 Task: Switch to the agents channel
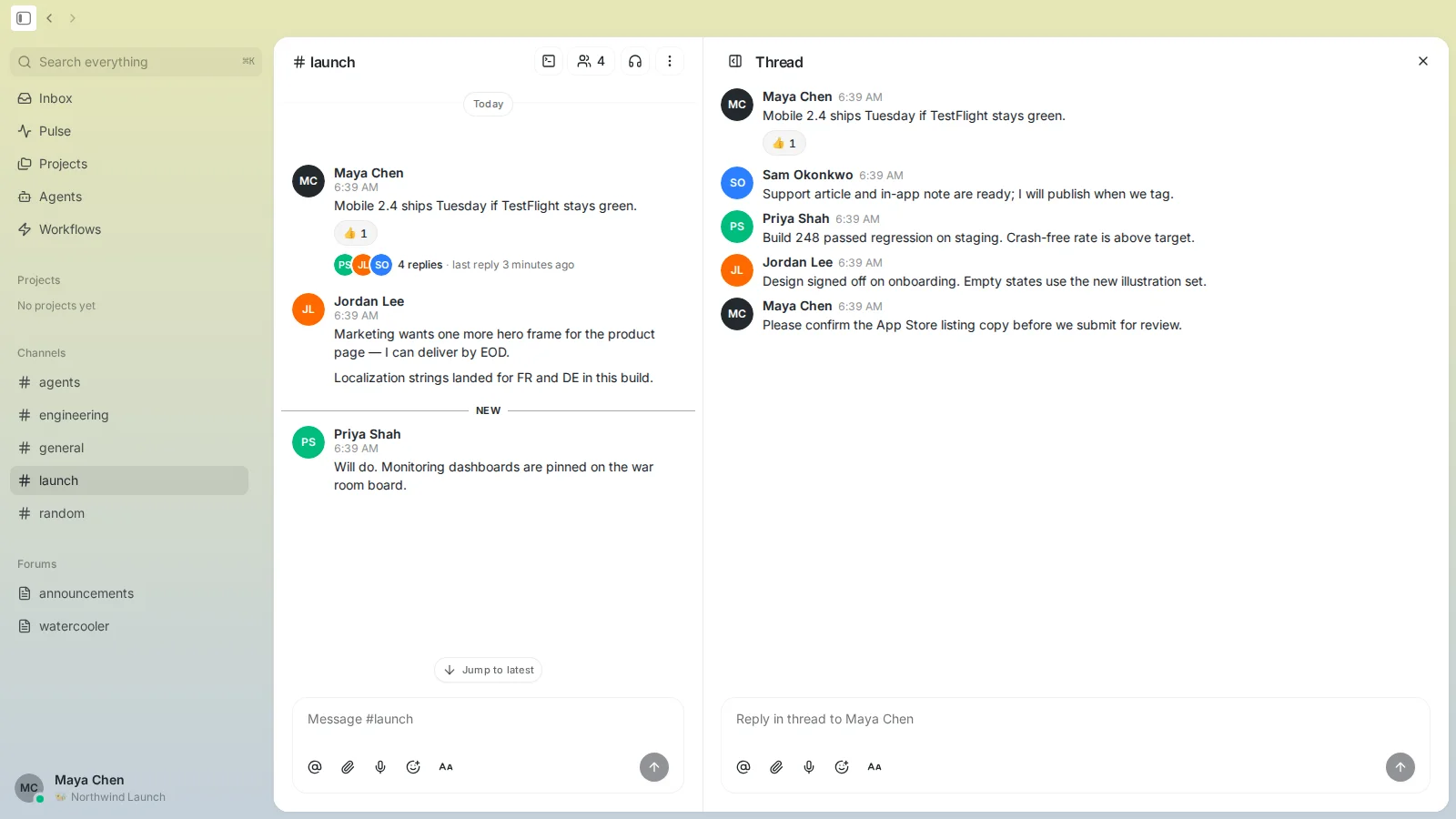pyautogui.click(x=129, y=382)
